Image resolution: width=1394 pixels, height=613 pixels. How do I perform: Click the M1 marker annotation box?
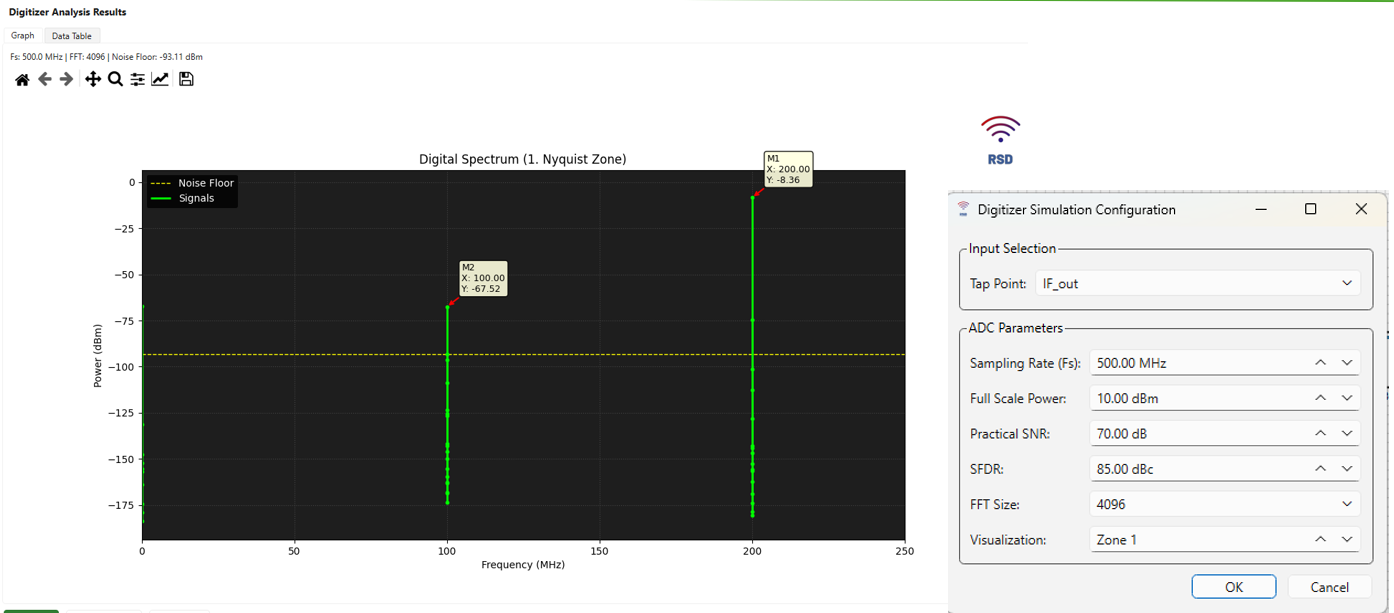788,169
